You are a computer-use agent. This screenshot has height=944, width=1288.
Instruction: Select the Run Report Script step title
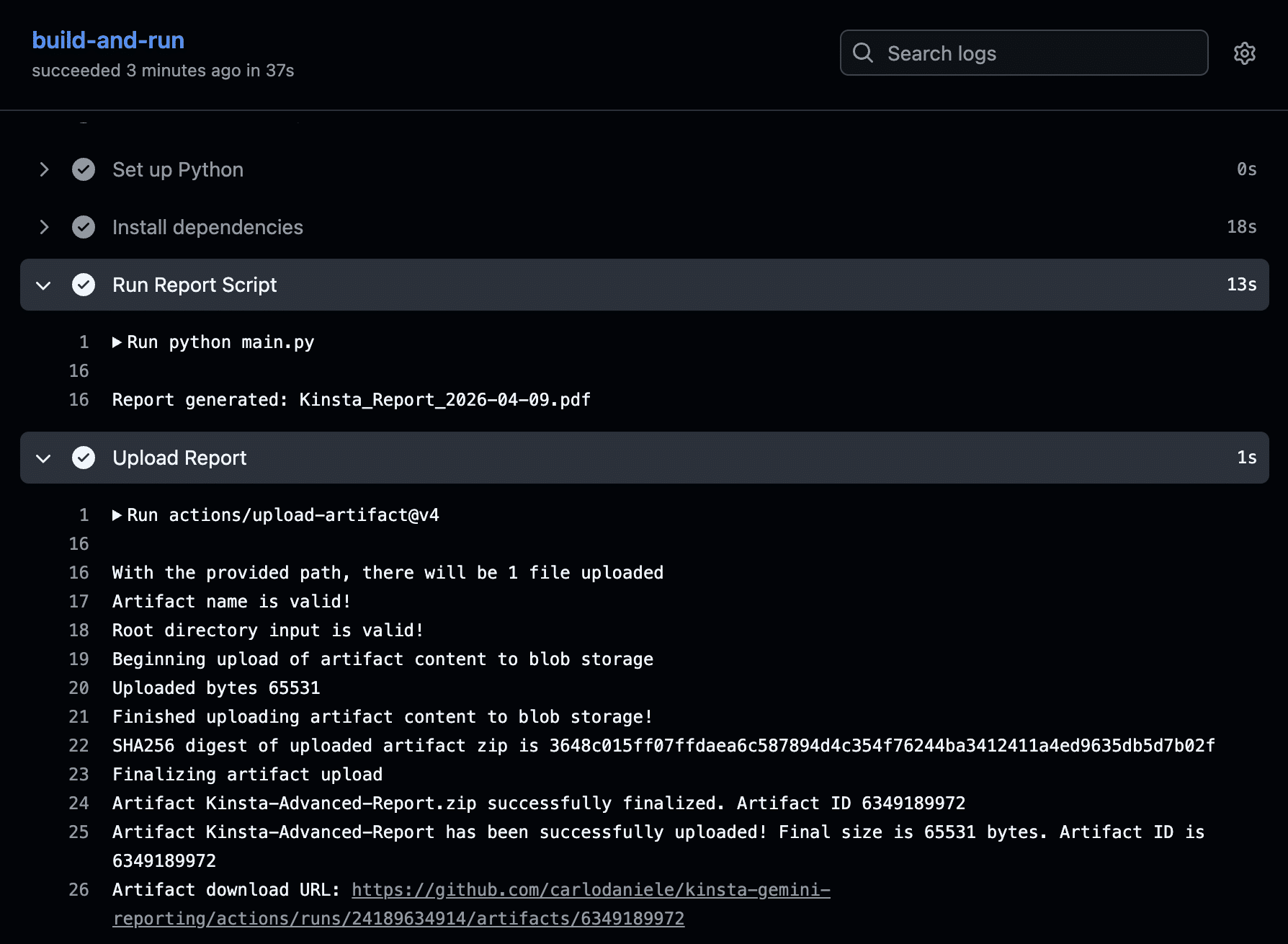pos(194,285)
